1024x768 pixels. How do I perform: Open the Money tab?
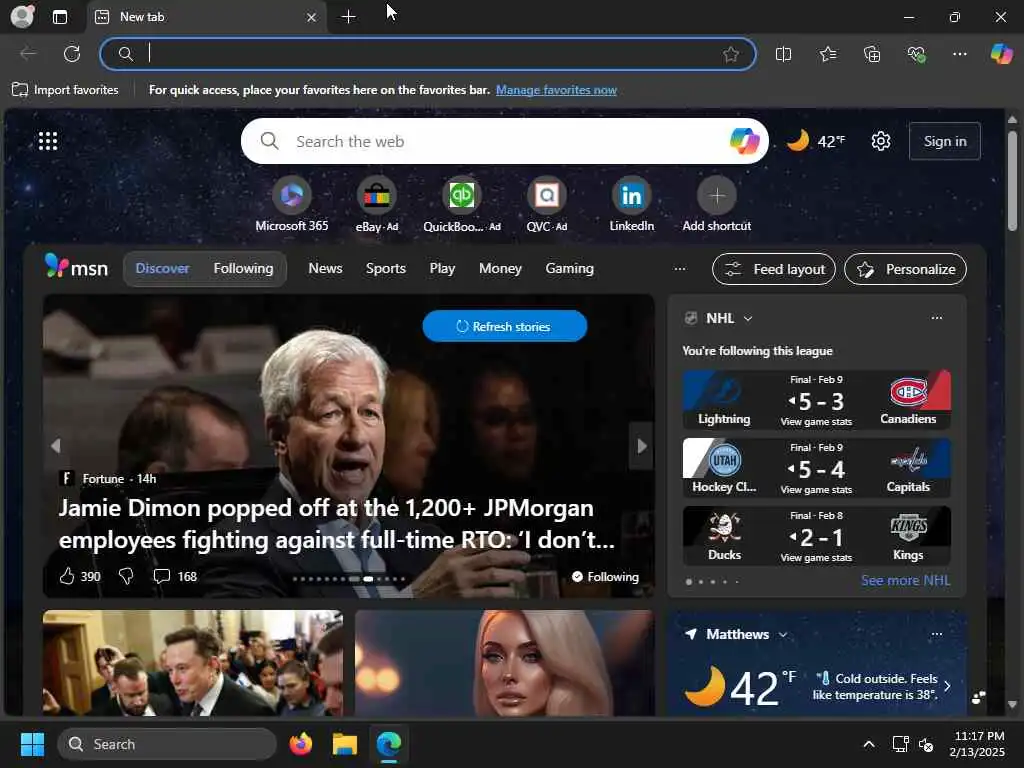[x=500, y=268]
